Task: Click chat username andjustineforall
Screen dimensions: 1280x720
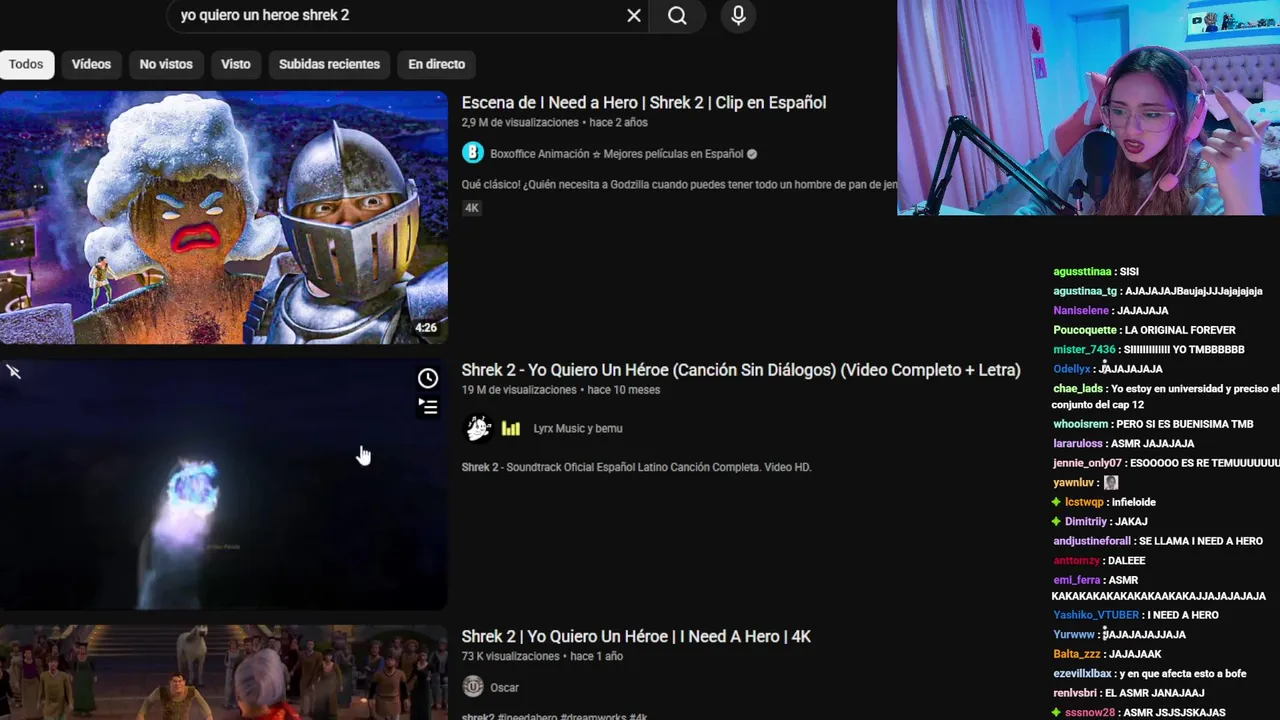Action: [x=1093, y=541]
